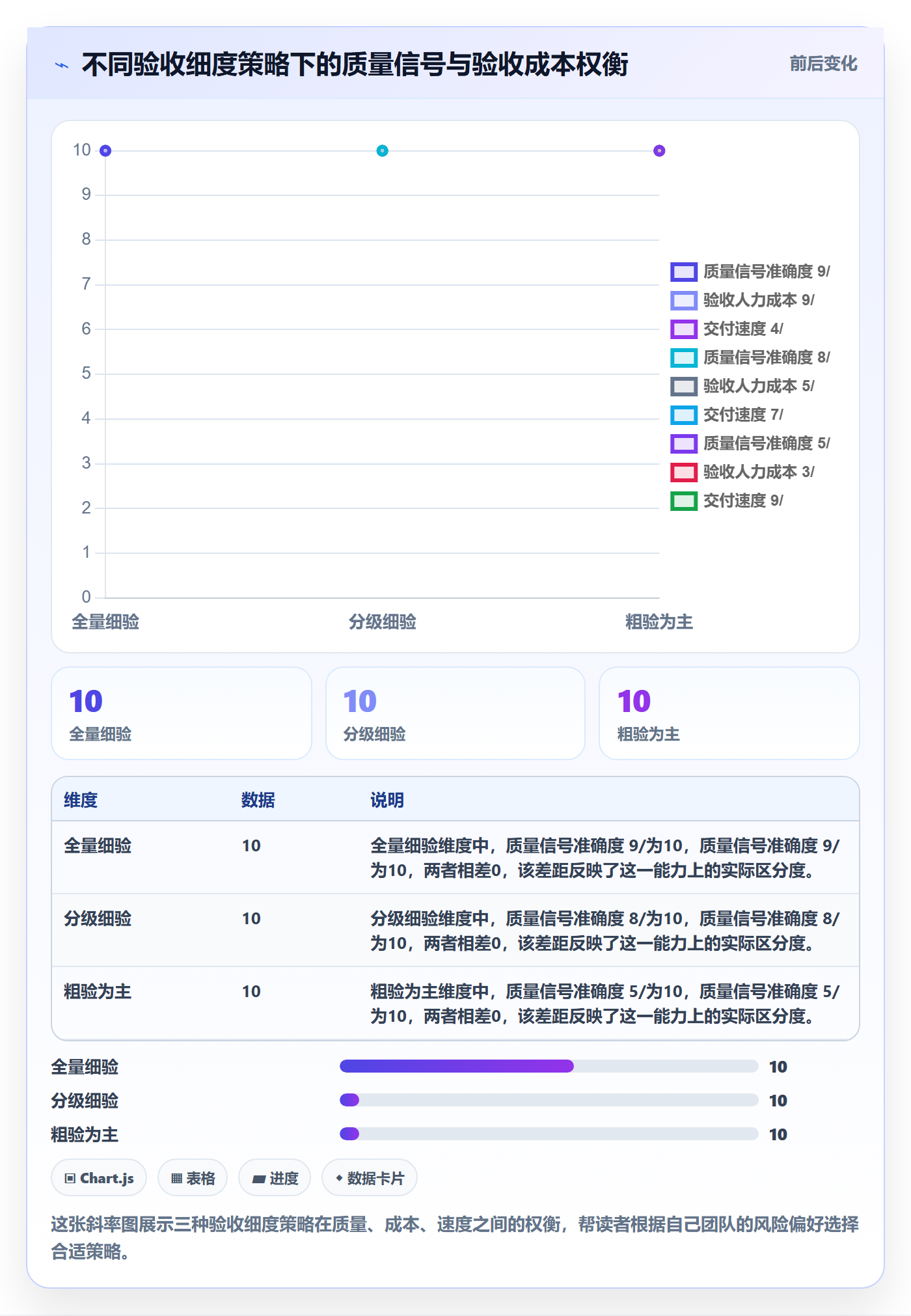This screenshot has height=1316, width=911.
Task: Toggle the 交付速度 7/ legend item
Action: pyautogui.click(x=727, y=415)
